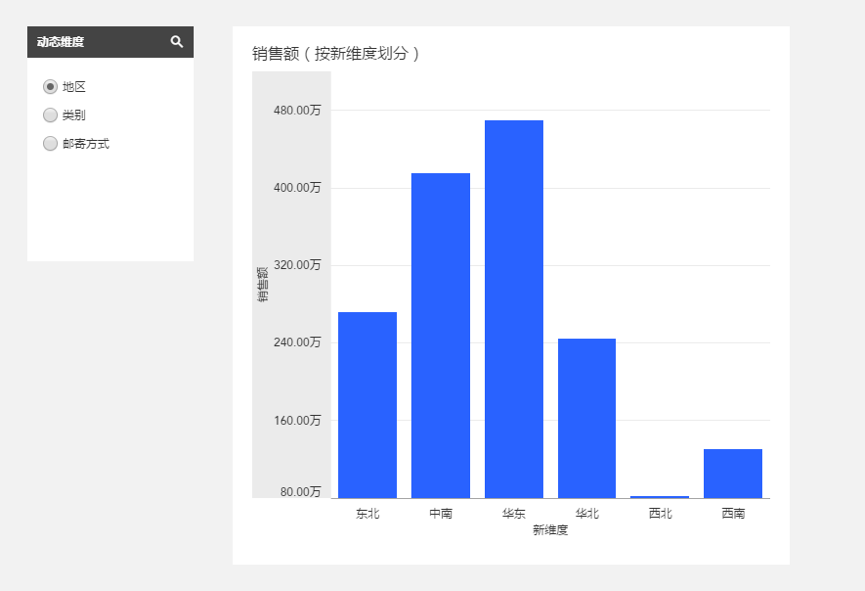This screenshot has width=865, height=591.
Task: Click the 480.00万 y-axis tick label
Action: 297,110
